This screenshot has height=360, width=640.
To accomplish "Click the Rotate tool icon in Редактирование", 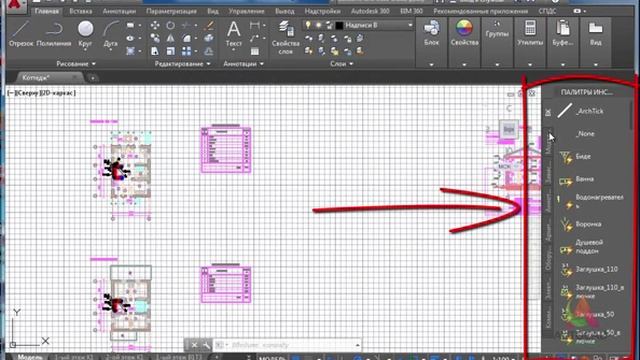I will pos(170,26).
